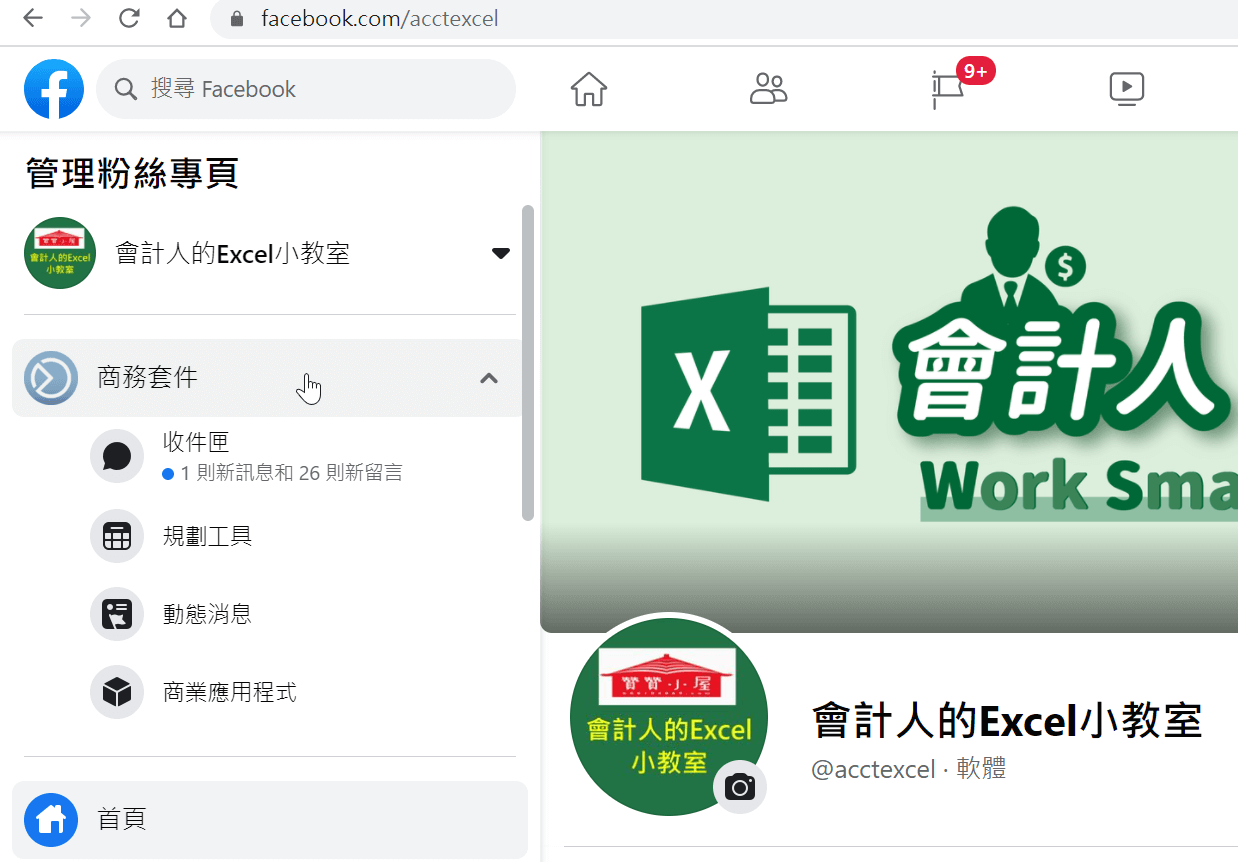Open 商務套件 label

[147, 378]
